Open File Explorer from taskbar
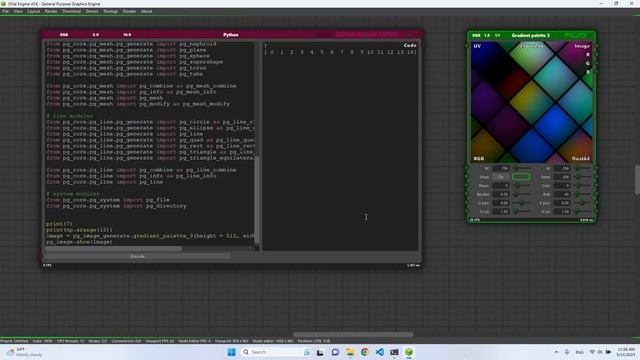This screenshot has height=360, width=640. (x=350, y=352)
